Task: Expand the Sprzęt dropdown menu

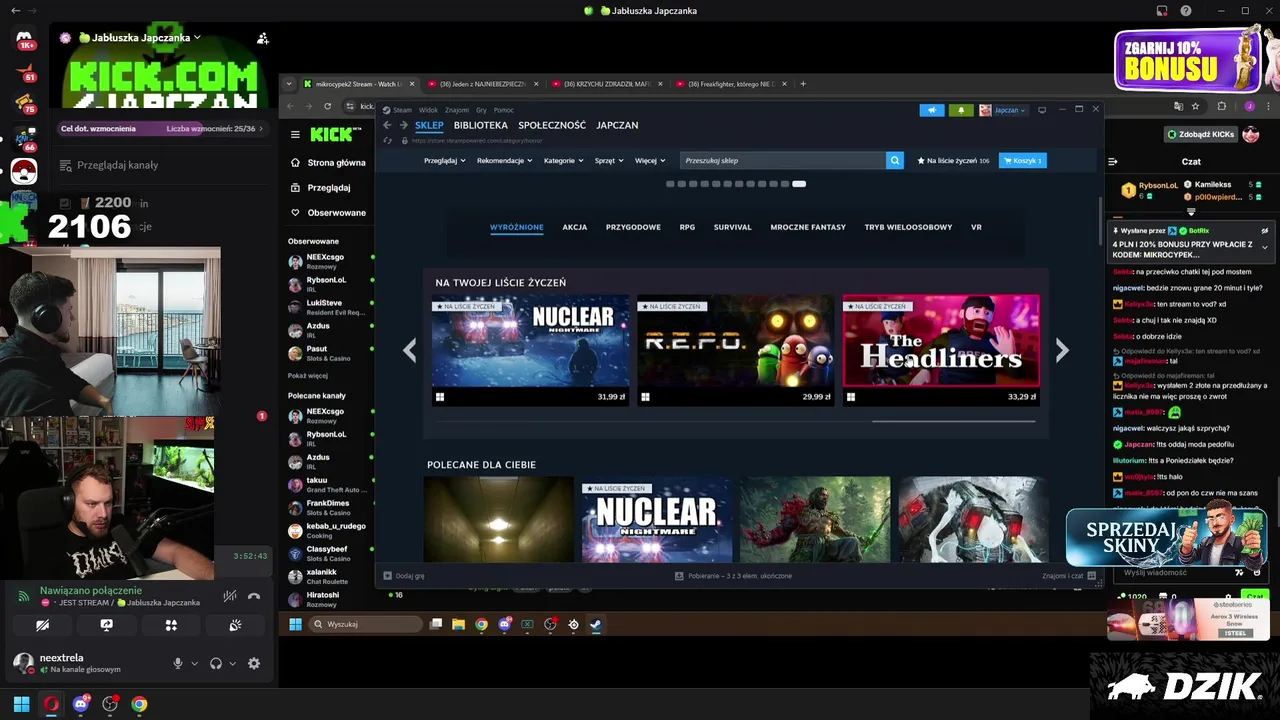Action: (x=609, y=160)
